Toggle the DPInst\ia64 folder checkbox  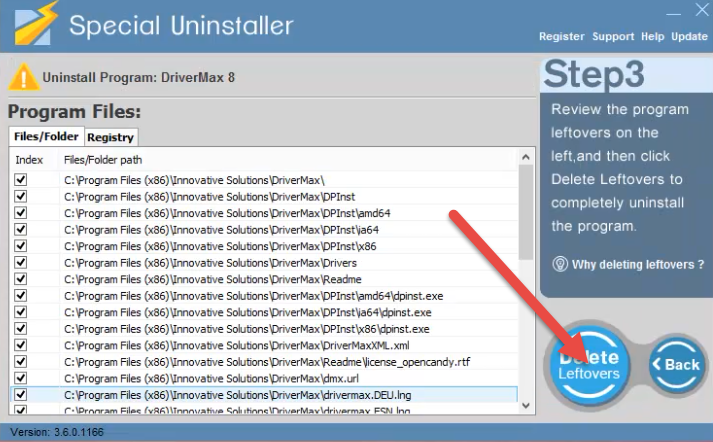(20, 229)
